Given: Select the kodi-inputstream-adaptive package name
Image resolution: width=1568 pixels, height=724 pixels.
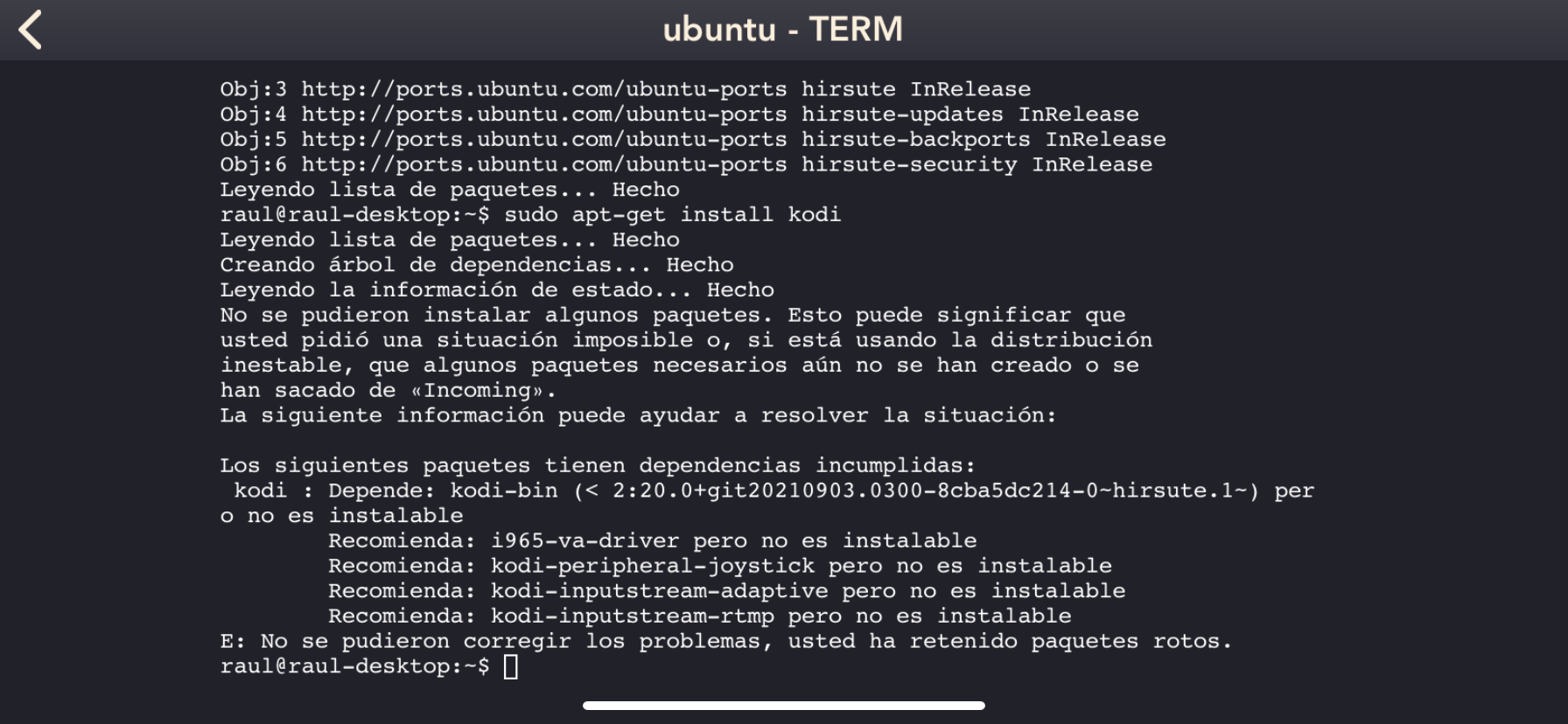Looking at the screenshot, I should [x=659, y=591].
